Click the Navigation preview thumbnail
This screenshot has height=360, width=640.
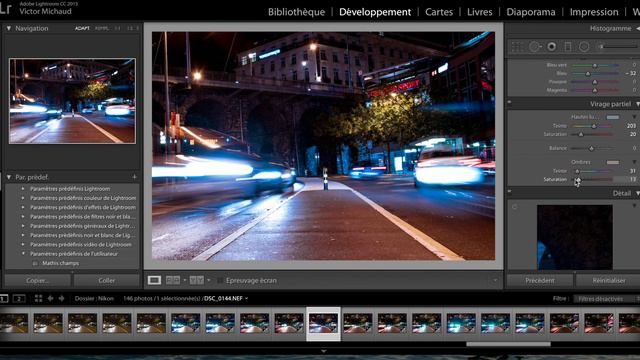(72, 101)
